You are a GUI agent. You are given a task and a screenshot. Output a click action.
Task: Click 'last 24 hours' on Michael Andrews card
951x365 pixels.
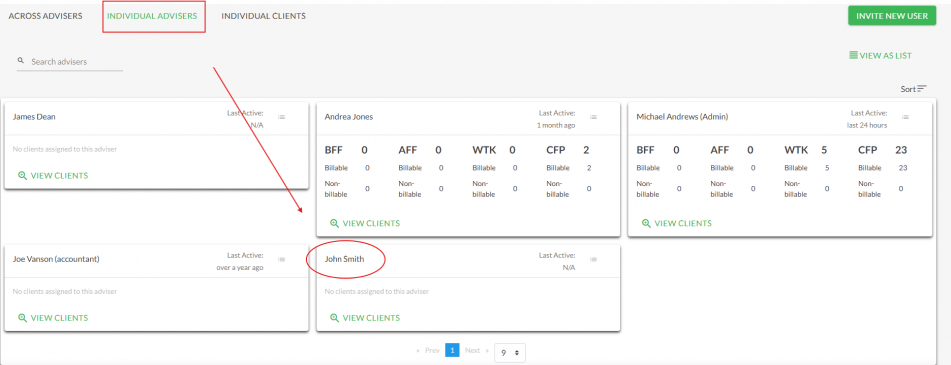tap(867, 126)
